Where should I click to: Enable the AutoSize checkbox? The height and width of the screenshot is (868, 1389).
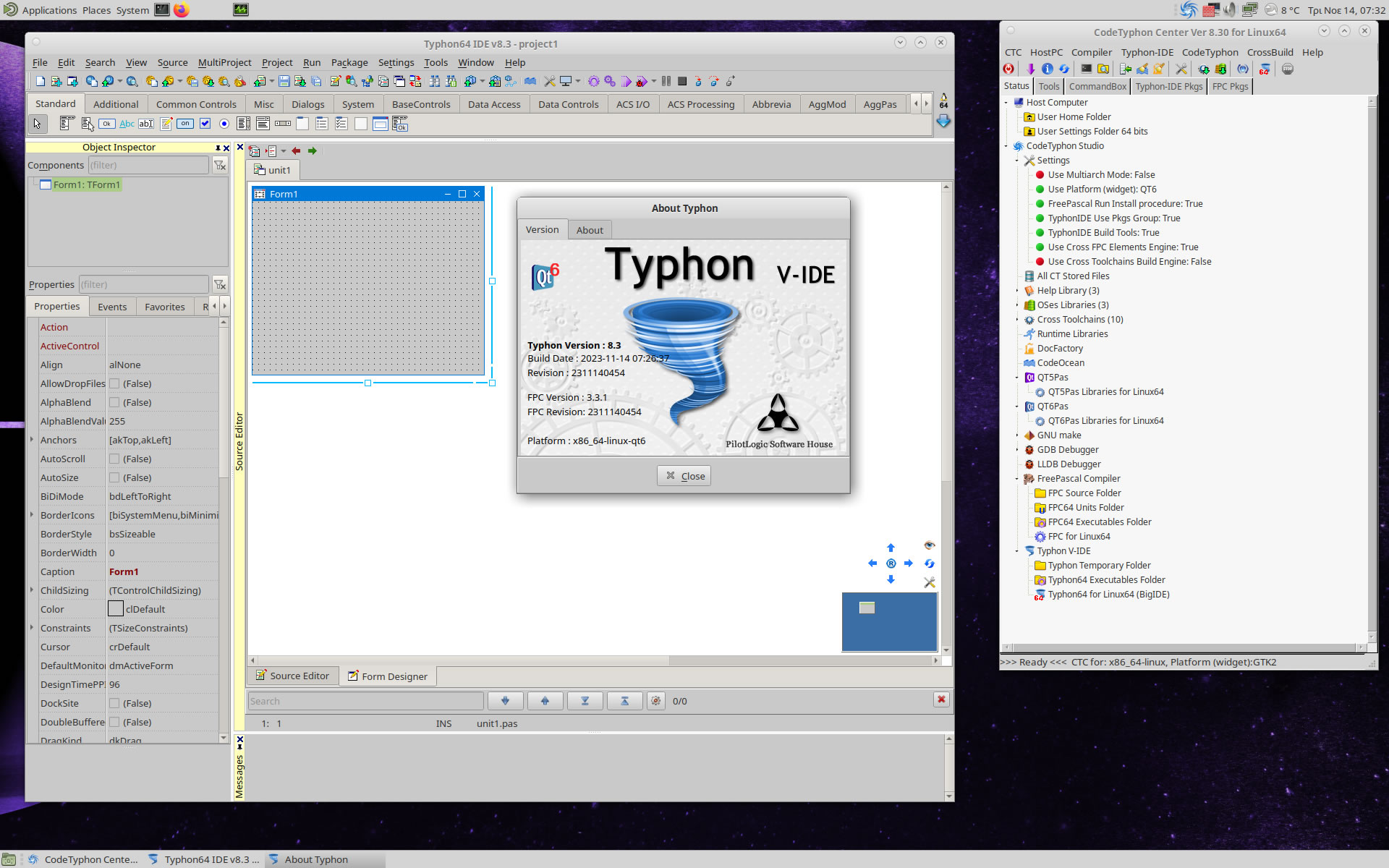(x=114, y=477)
